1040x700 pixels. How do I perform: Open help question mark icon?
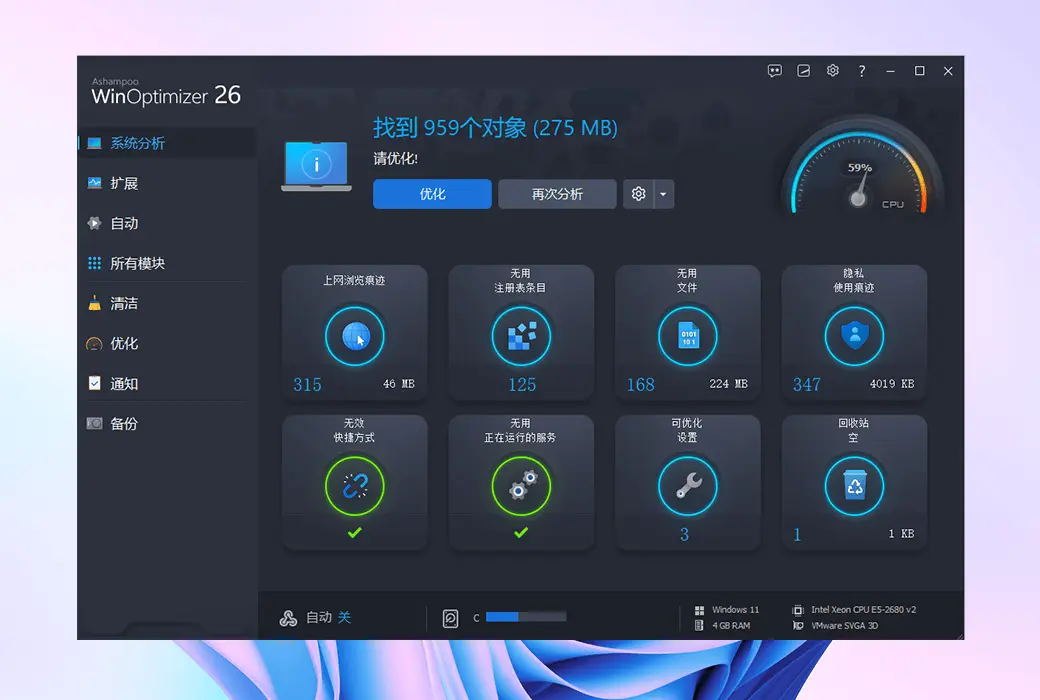pyautogui.click(x=862, y=71)
